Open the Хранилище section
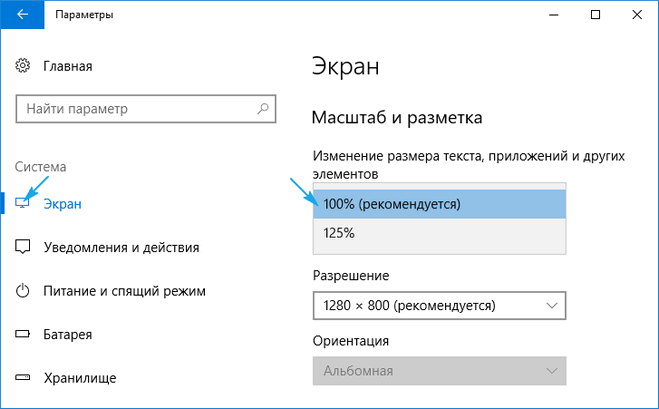The width and height of the screenshot is (659, 409). pos(80,378)
